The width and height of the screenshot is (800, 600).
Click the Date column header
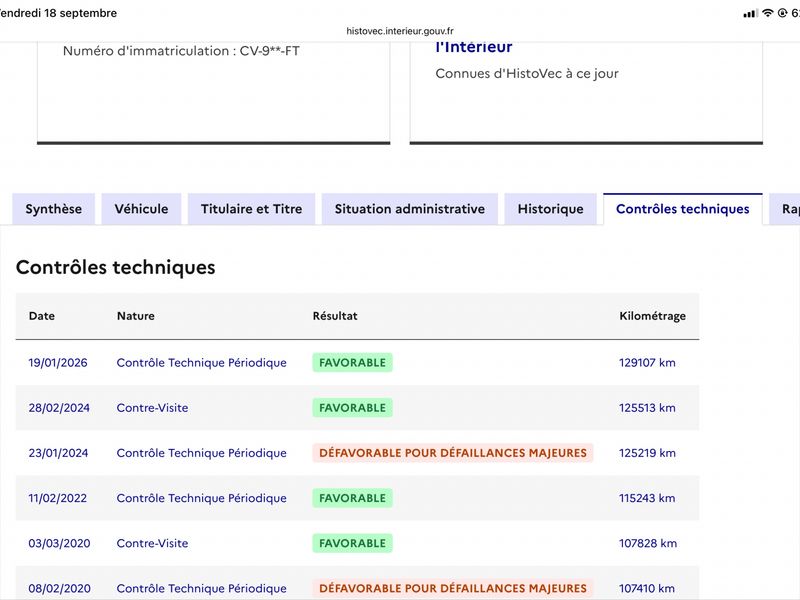[x=42, y=316]
